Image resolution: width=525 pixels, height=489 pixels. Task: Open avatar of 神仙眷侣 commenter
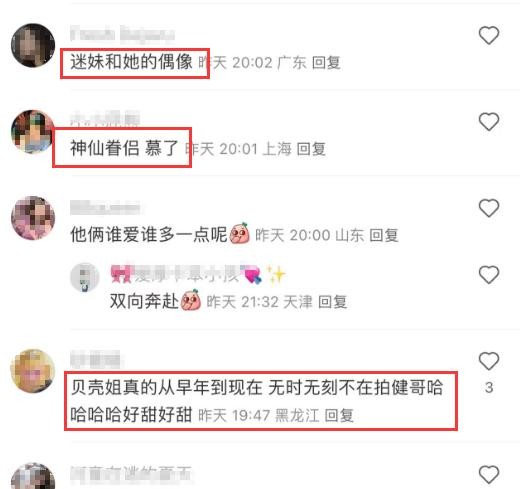(33, 132)
